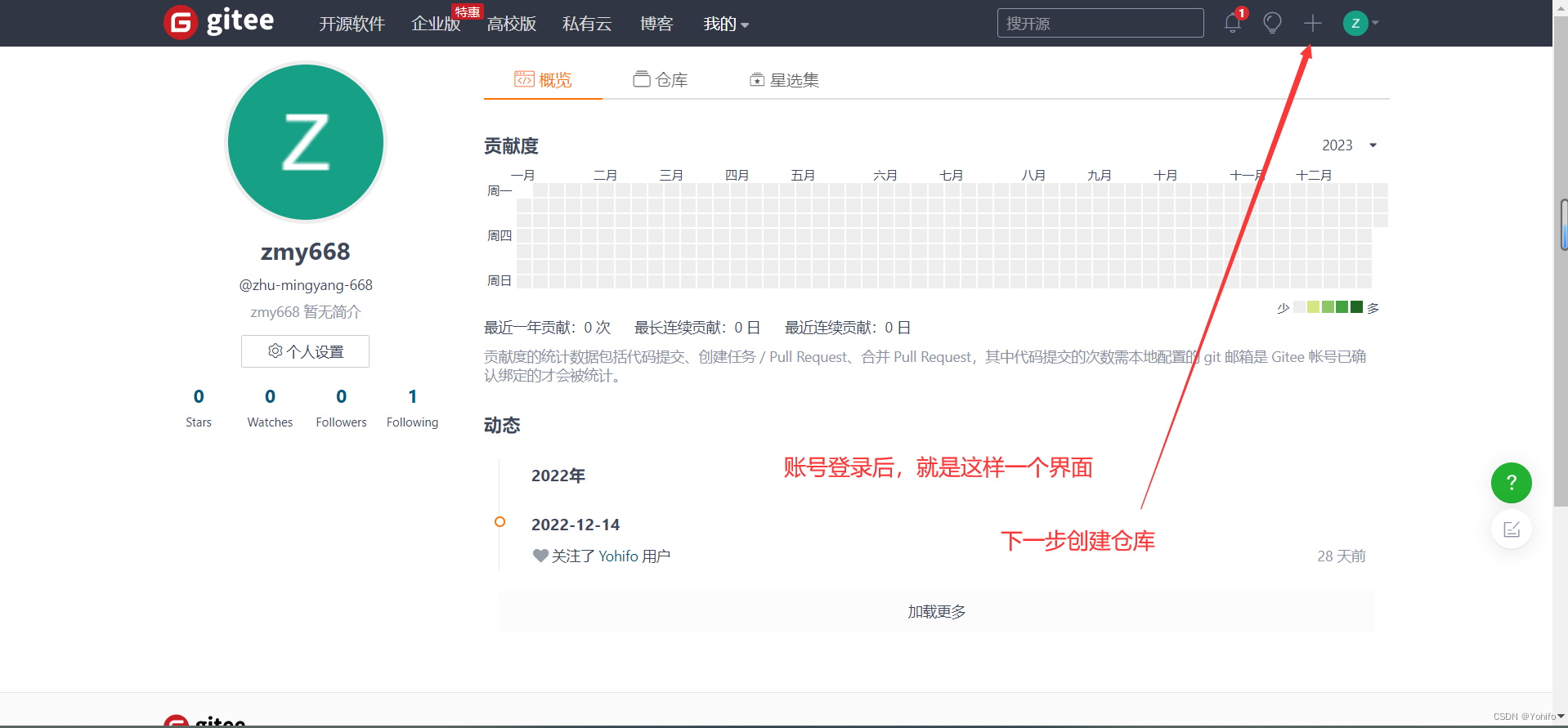Click the red notification count badge
Image resolution: width=1568 pixels, height=728 pixels.
pos(1242,13)
